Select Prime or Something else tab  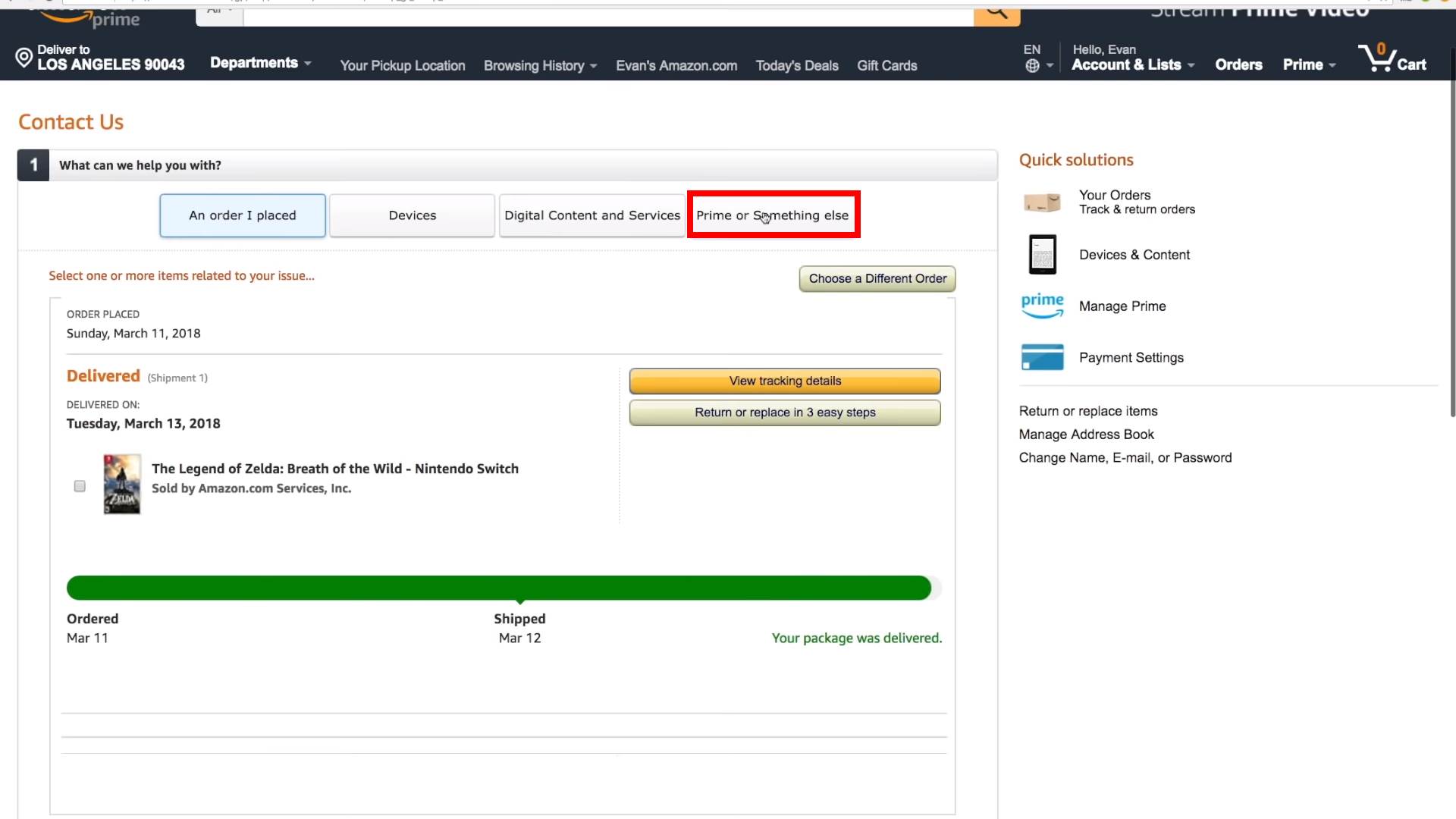point(773,215)
